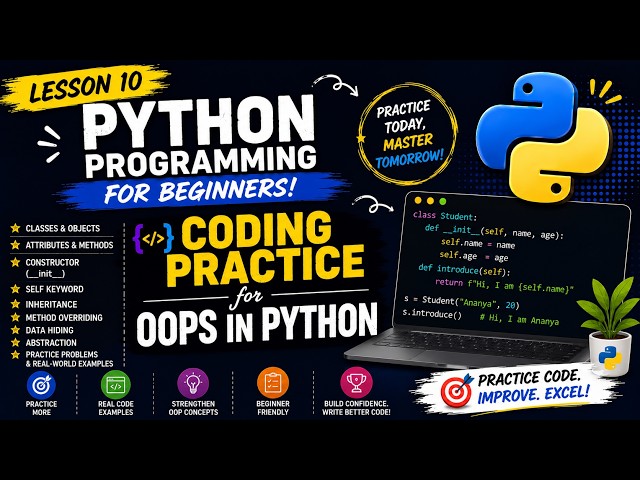Screen dimensions: 640x480
Task: Click the green dot on laptop window
Action: pos(443,201)
